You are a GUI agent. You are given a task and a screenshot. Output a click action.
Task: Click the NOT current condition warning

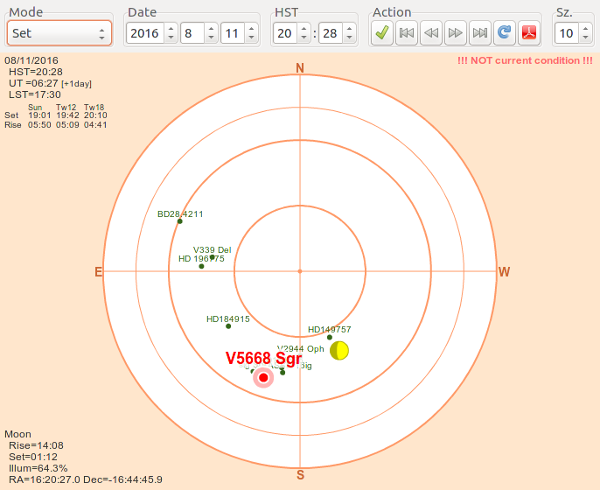tap(525, 60)
